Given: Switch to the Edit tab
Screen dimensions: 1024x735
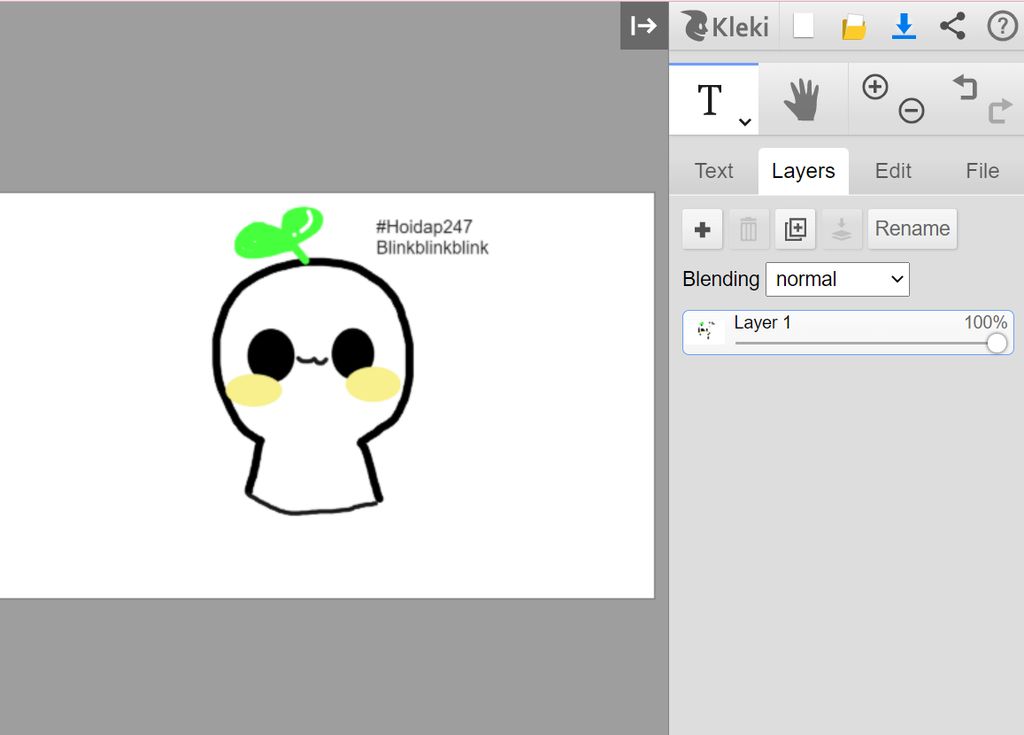Looking at the screenshot, I should 893,171.
